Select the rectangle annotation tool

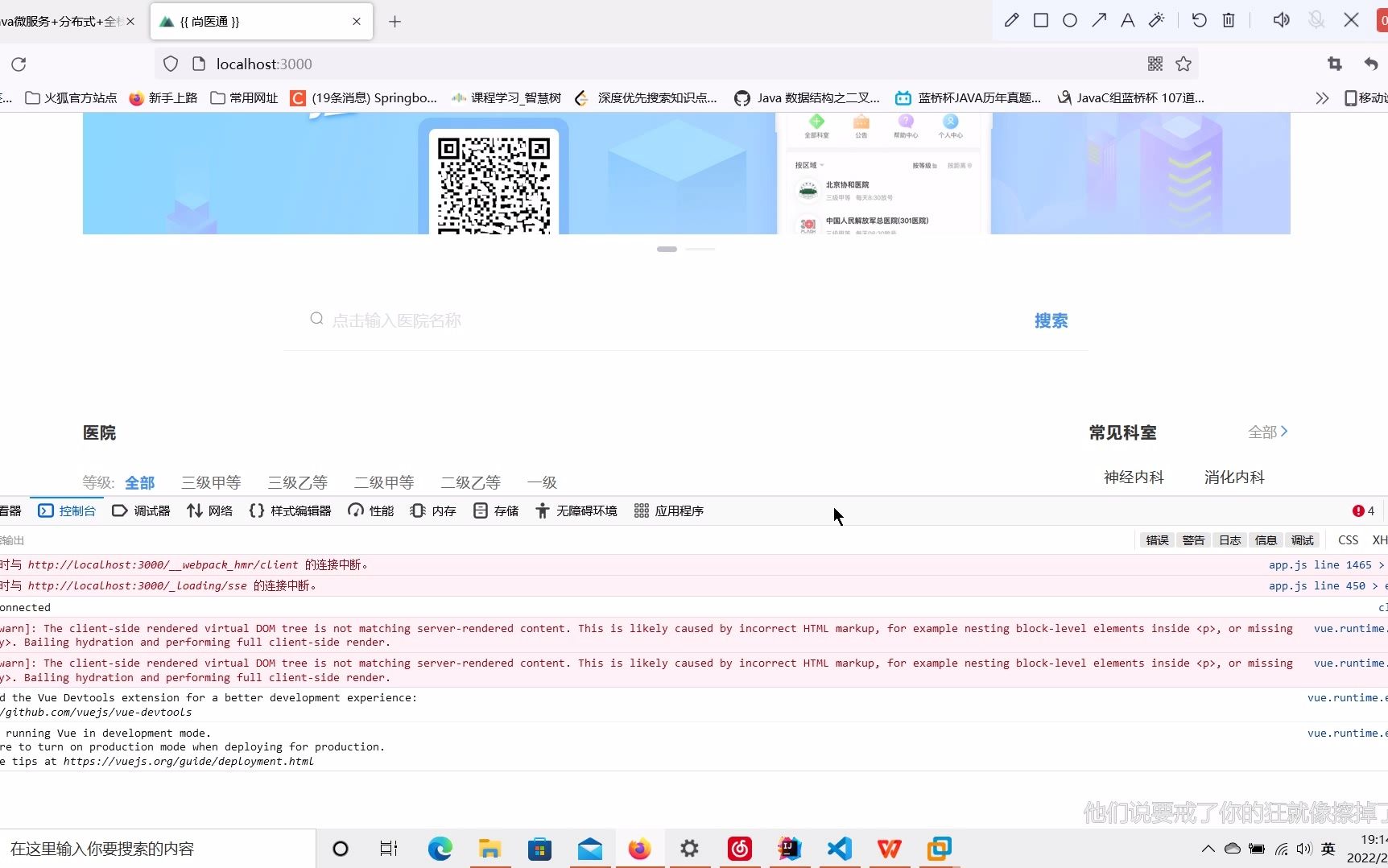pos(1041,20)
